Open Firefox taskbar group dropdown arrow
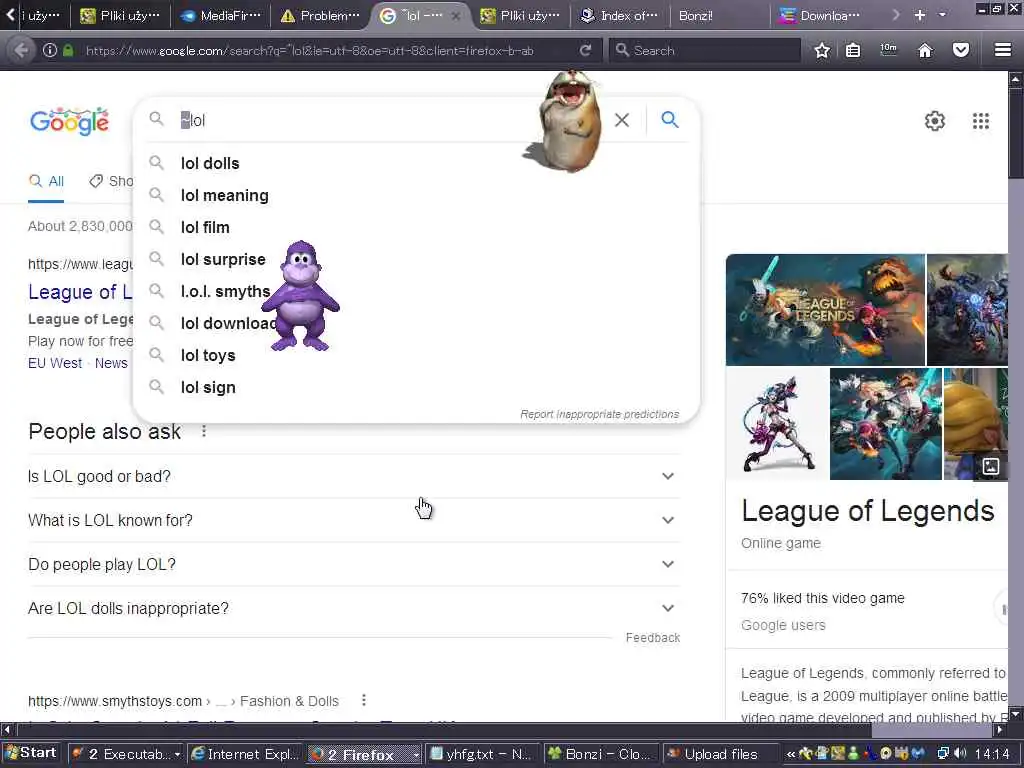 click(416, 755)
